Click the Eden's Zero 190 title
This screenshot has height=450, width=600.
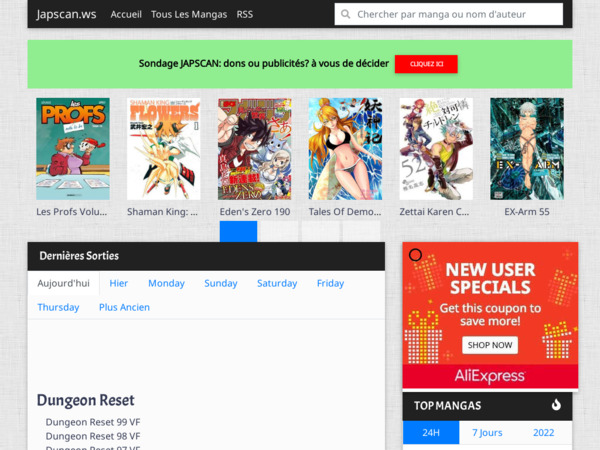click(x=255, y=212)
